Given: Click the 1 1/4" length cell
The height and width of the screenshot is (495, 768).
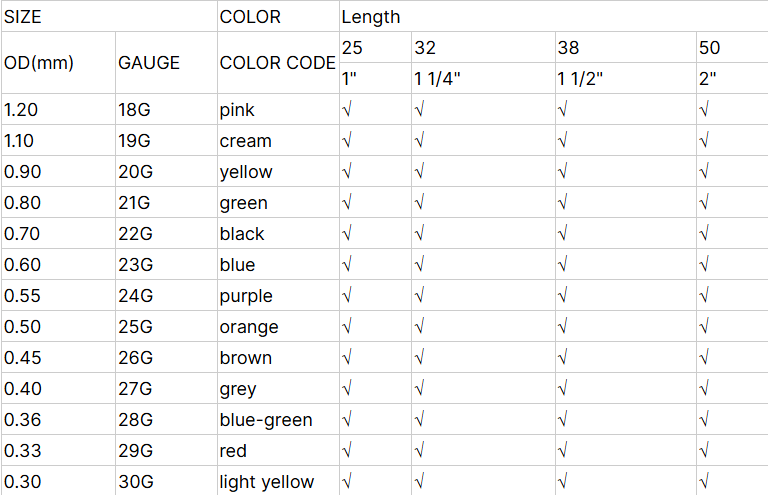Looking at the screenshot, I should (437, 79).
